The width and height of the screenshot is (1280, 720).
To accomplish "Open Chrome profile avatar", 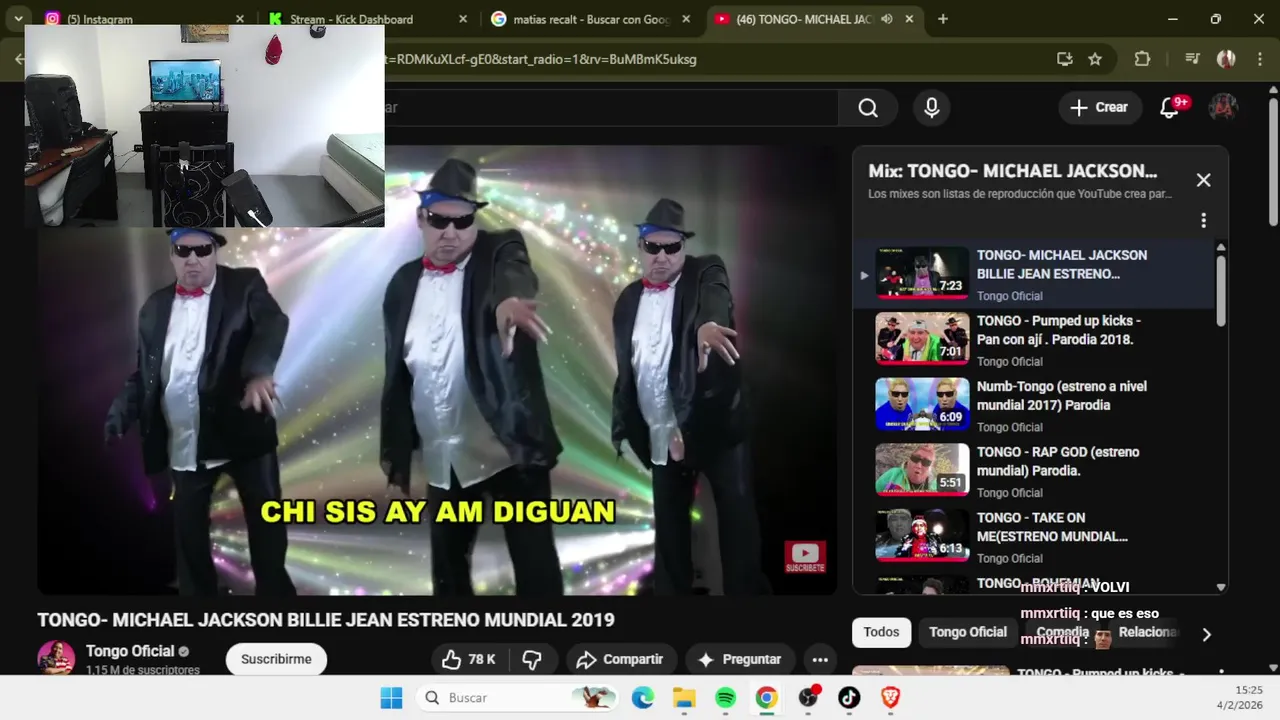I will 1226,59.
